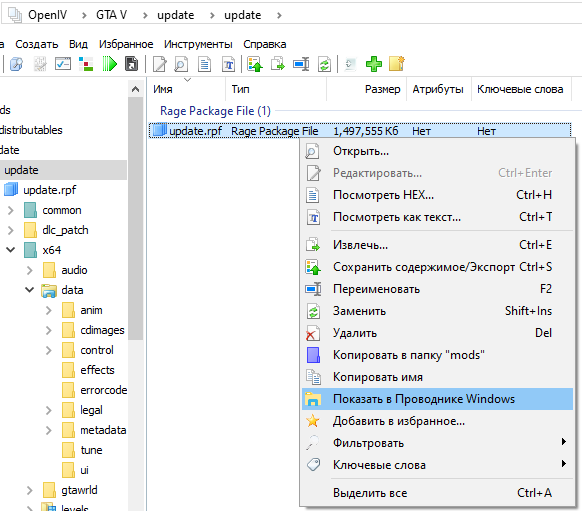Sort by the Размер column header
The width and height of the screenshot is (582, 511).
click(x=367, y=89)
